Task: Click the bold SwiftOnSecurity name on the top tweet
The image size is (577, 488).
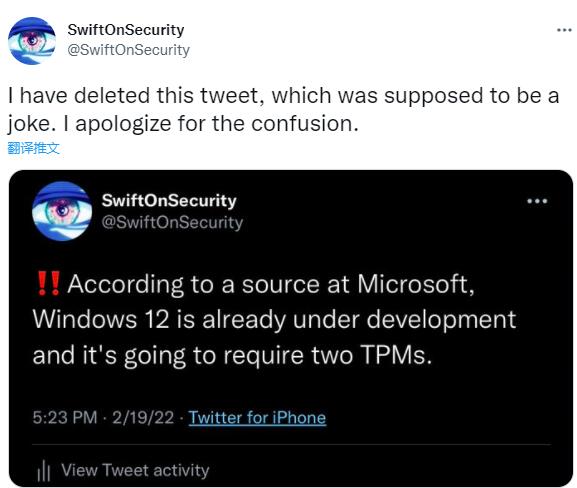Action: click(x=126, y=30)
